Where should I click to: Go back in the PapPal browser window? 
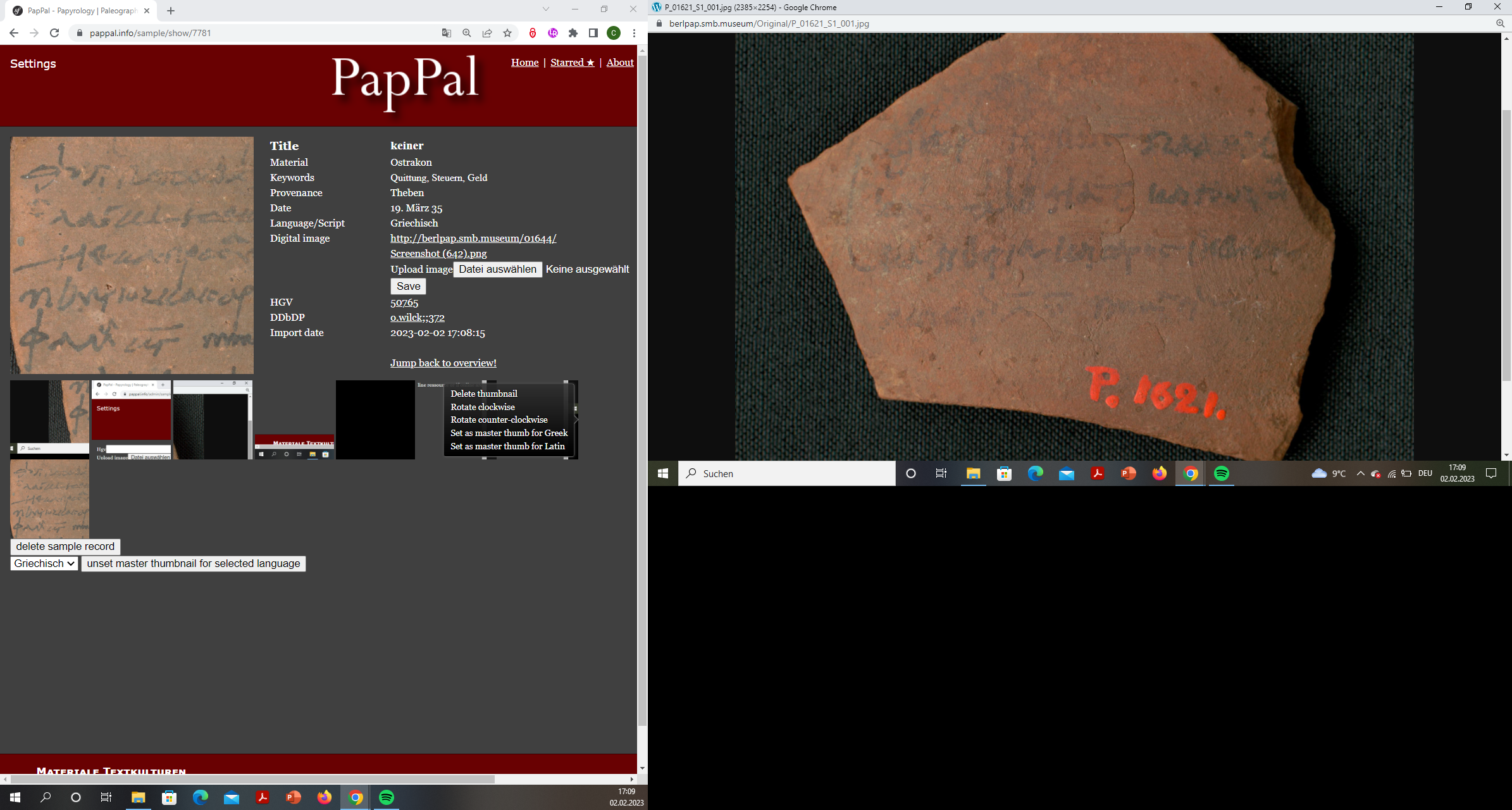tap(14, 33)
